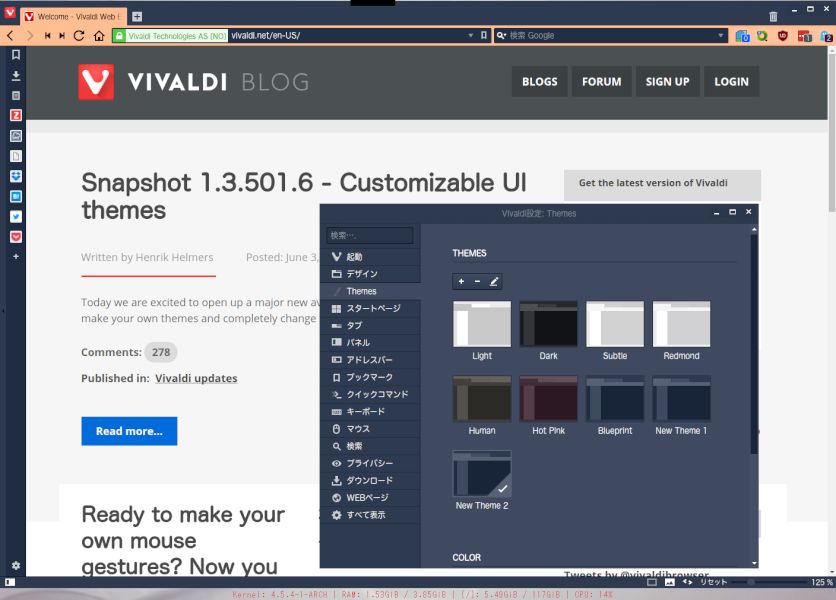Open the すべて表示 settings entry
Viewport: 836px width, 600px height.
370,515
